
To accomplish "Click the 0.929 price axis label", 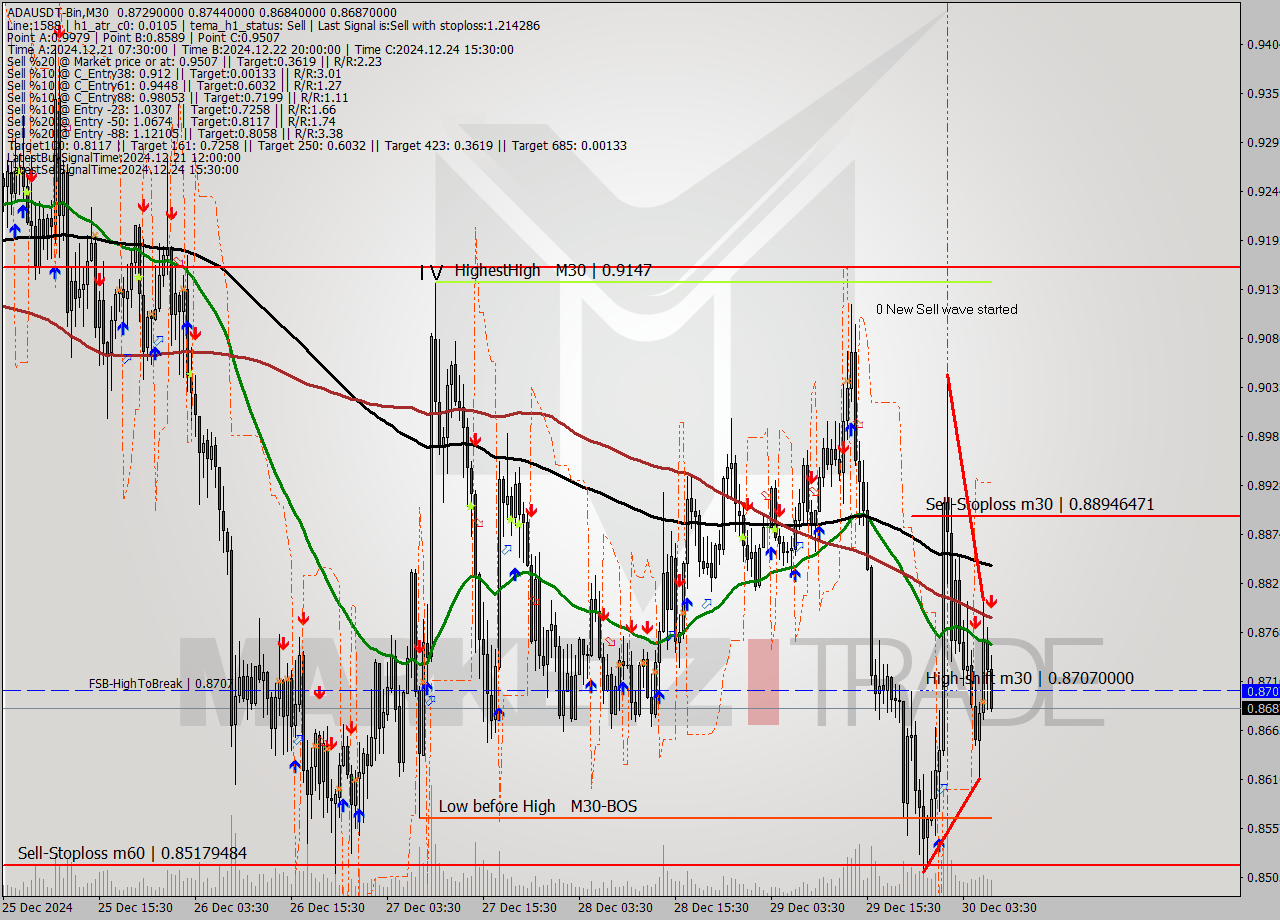I will pos(1262,142).
